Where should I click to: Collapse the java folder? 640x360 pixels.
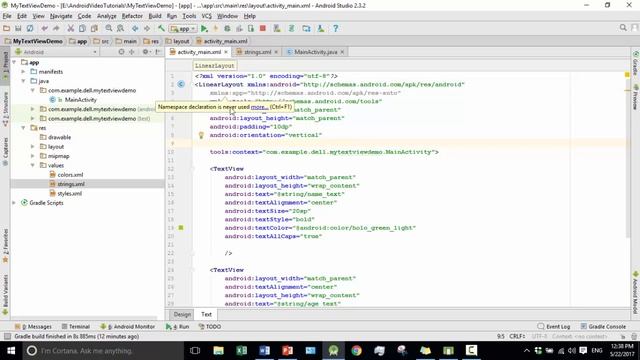click(23, 81)
